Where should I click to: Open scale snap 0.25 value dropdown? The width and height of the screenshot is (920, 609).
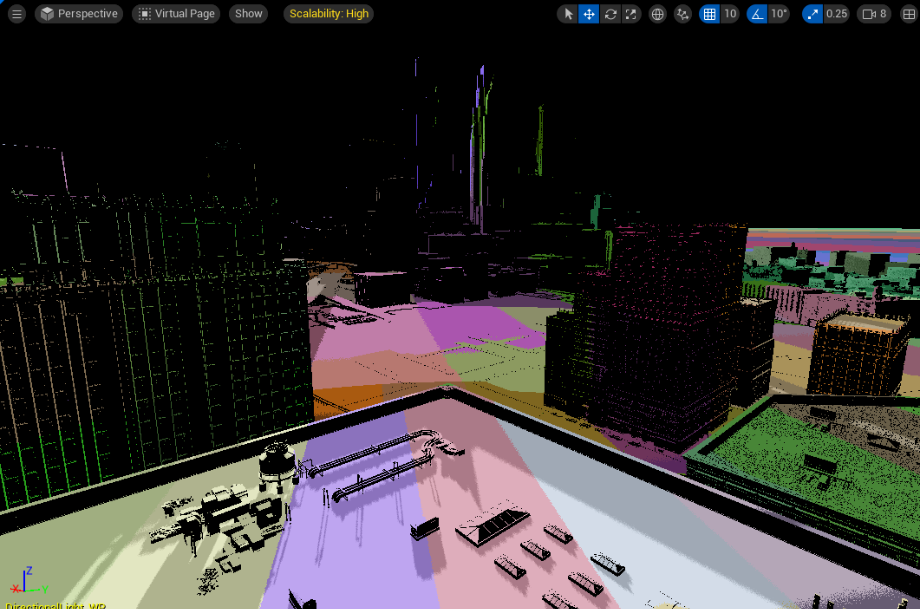point(836,14)
